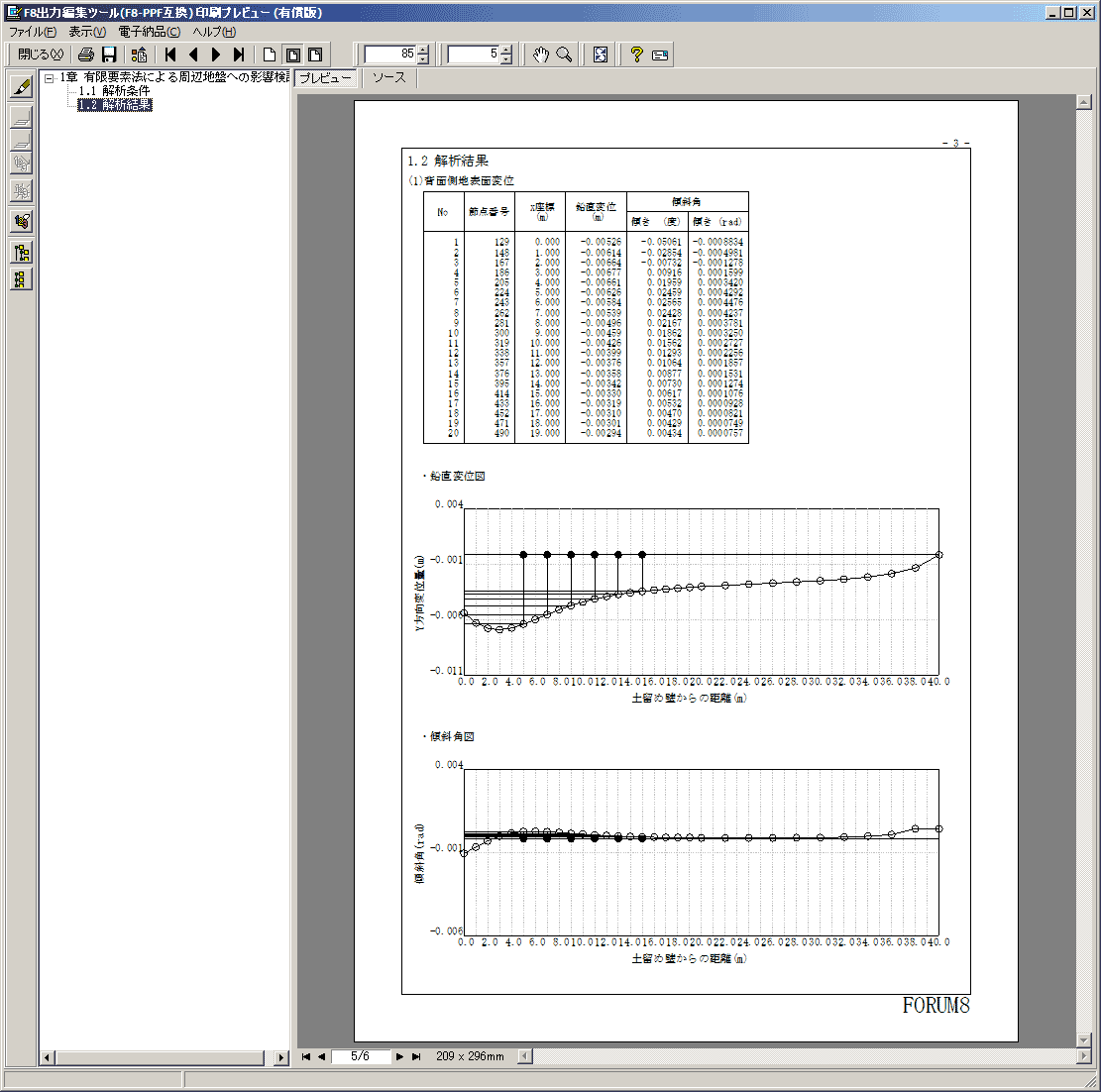The image size is (1101, 1092).
Task: Increase the zoom value 85 with up arrow
Action: pos(424,50)
